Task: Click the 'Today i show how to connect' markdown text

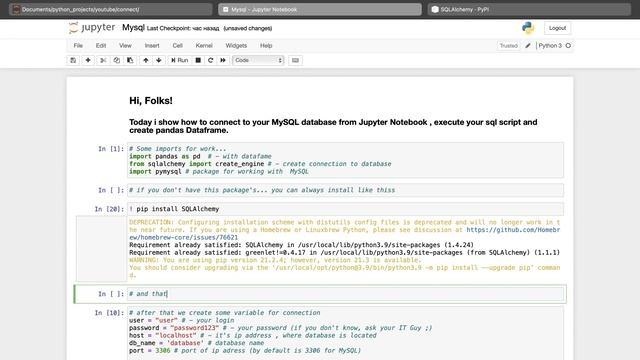Action: point(333,126)
